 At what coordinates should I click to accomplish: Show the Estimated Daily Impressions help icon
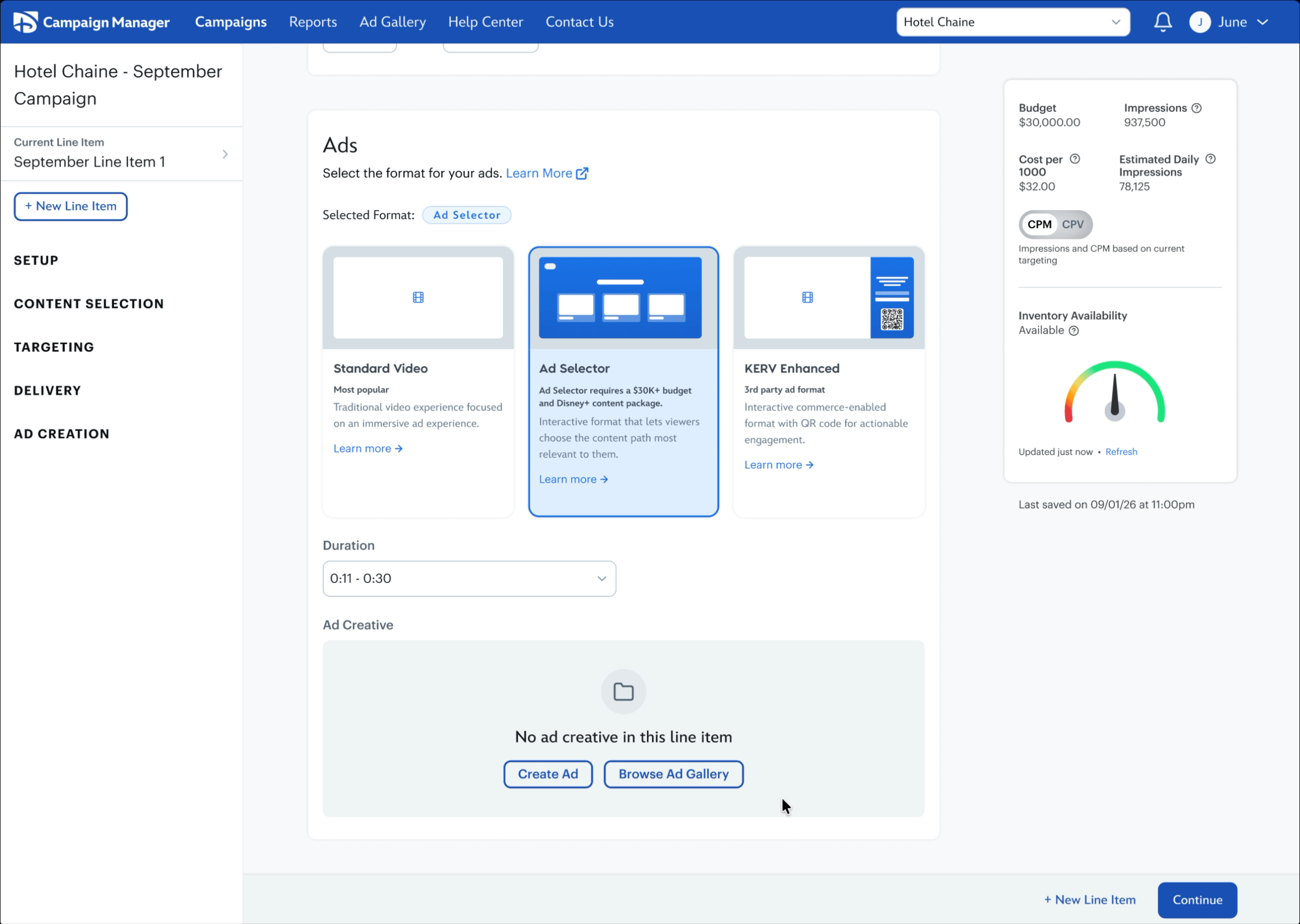[1211, 159]
